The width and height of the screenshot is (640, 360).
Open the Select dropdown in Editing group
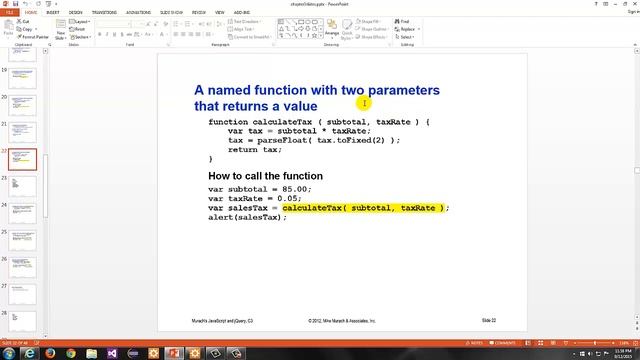[x=405, y=37]
